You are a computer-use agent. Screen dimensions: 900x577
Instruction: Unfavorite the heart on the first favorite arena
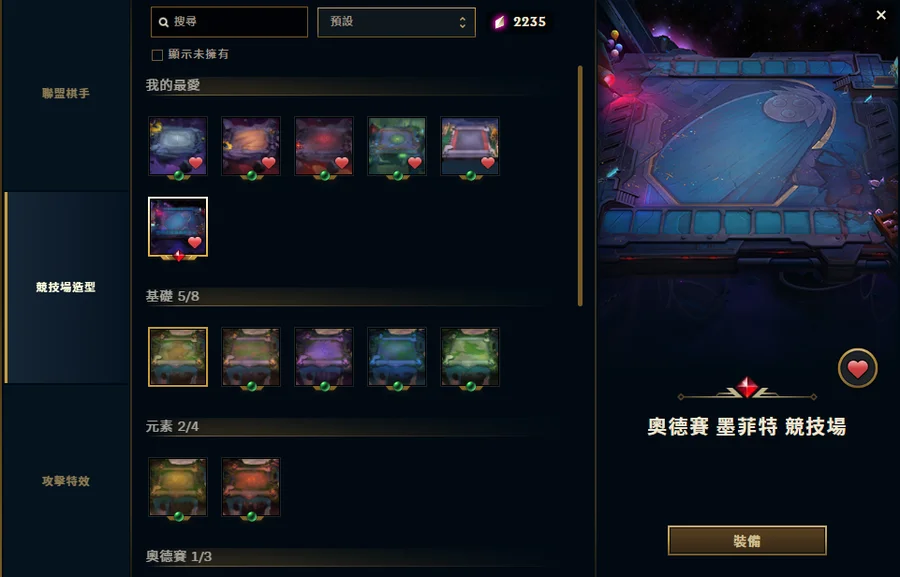[196, 163]
